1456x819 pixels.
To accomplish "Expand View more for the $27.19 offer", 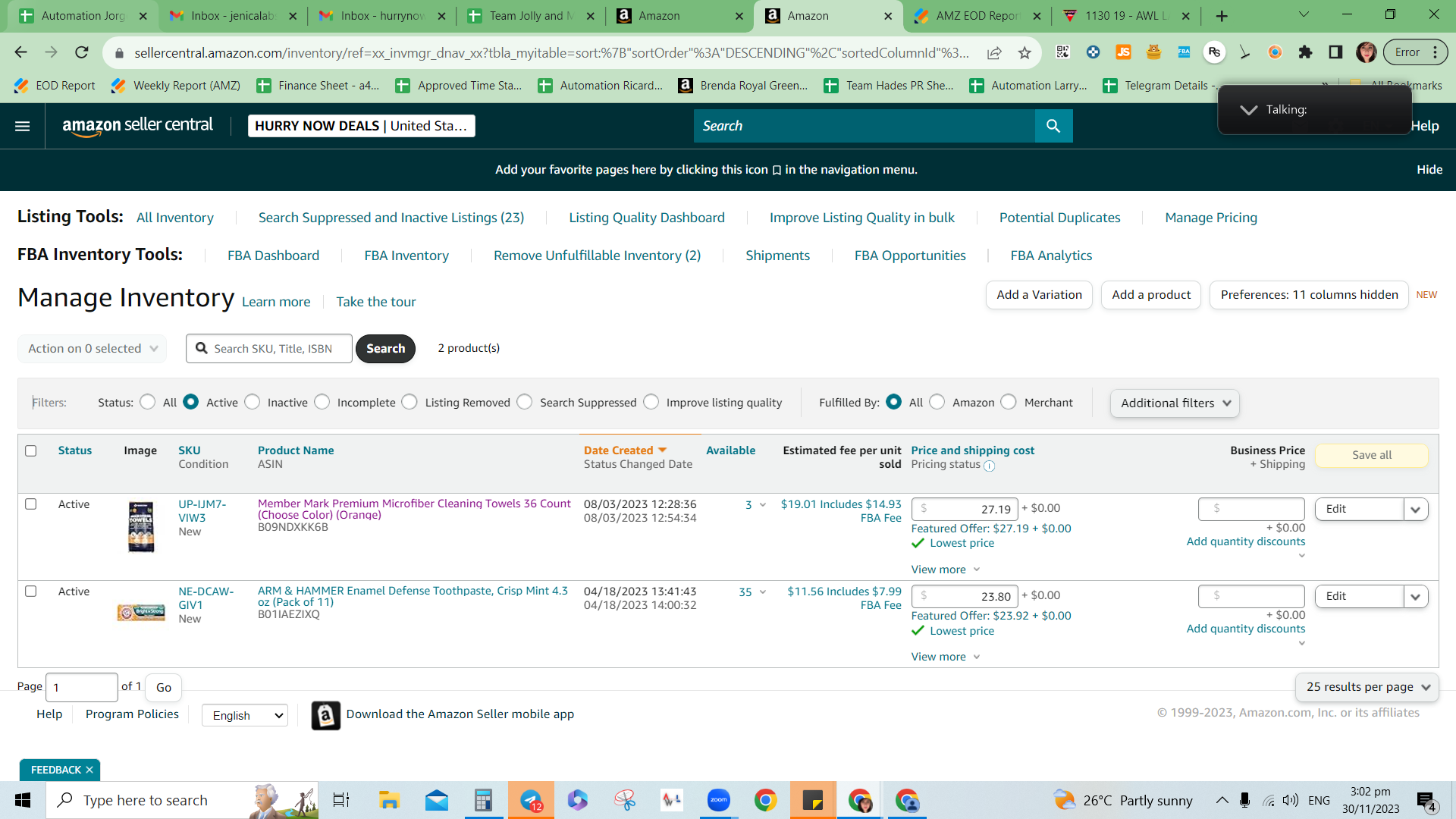I will pyautogui.click(x=946, y=570).
